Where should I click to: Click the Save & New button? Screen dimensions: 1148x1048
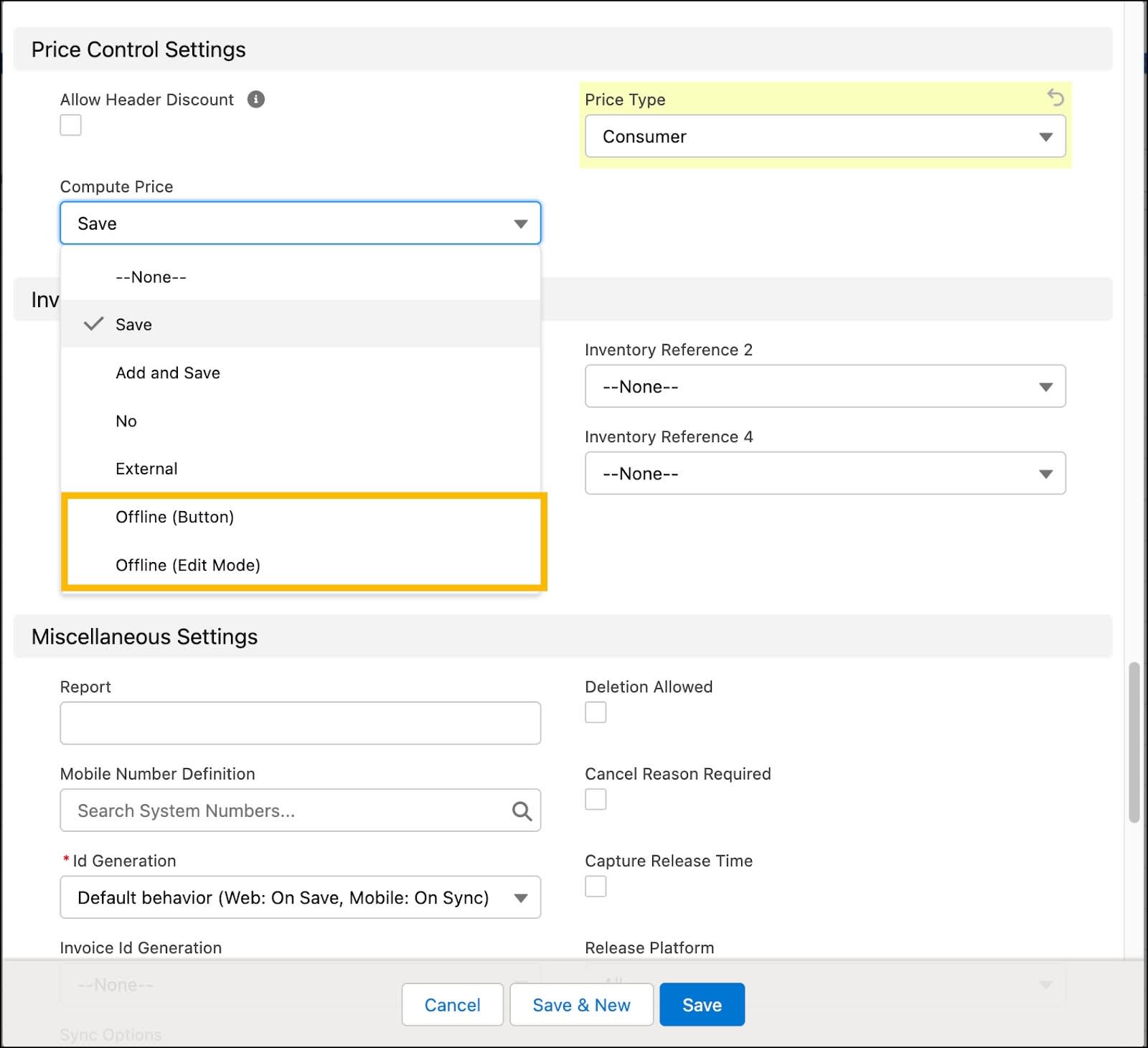[581, 1004]
